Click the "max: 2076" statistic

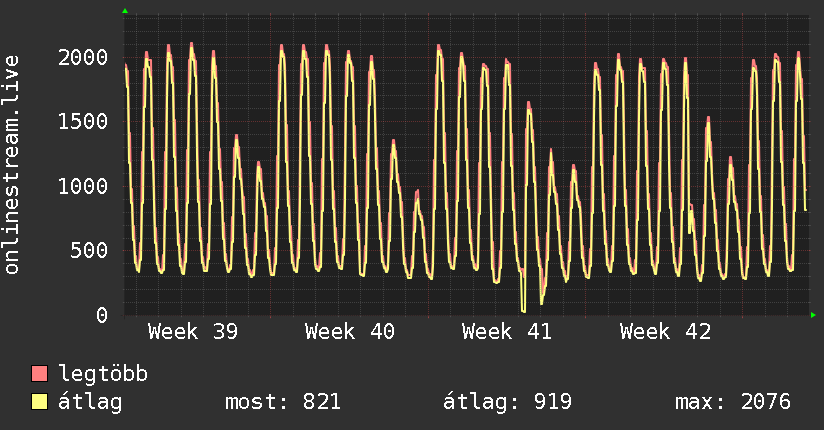[x=733, y=402]
